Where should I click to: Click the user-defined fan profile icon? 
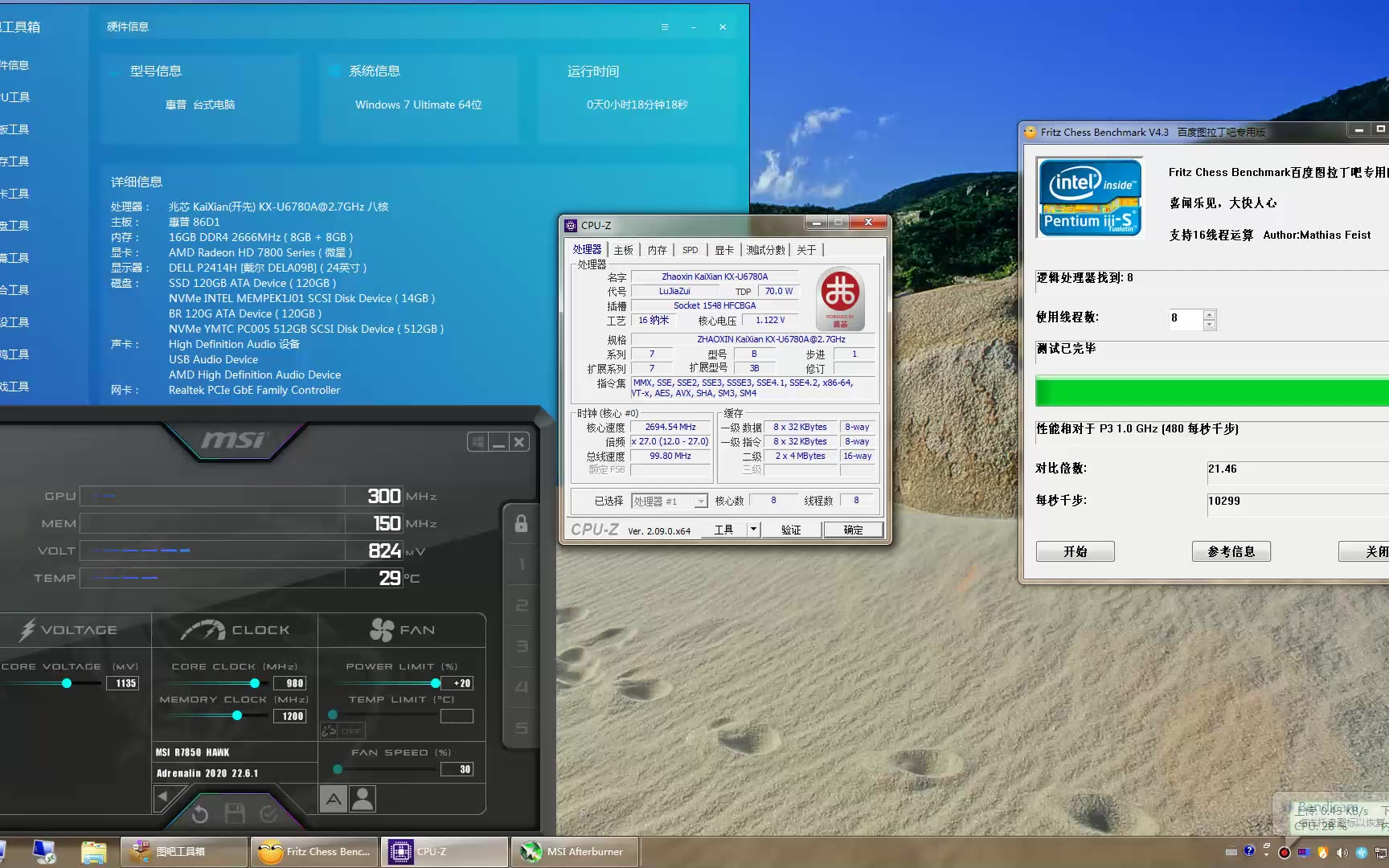click(x=363, y=798)
